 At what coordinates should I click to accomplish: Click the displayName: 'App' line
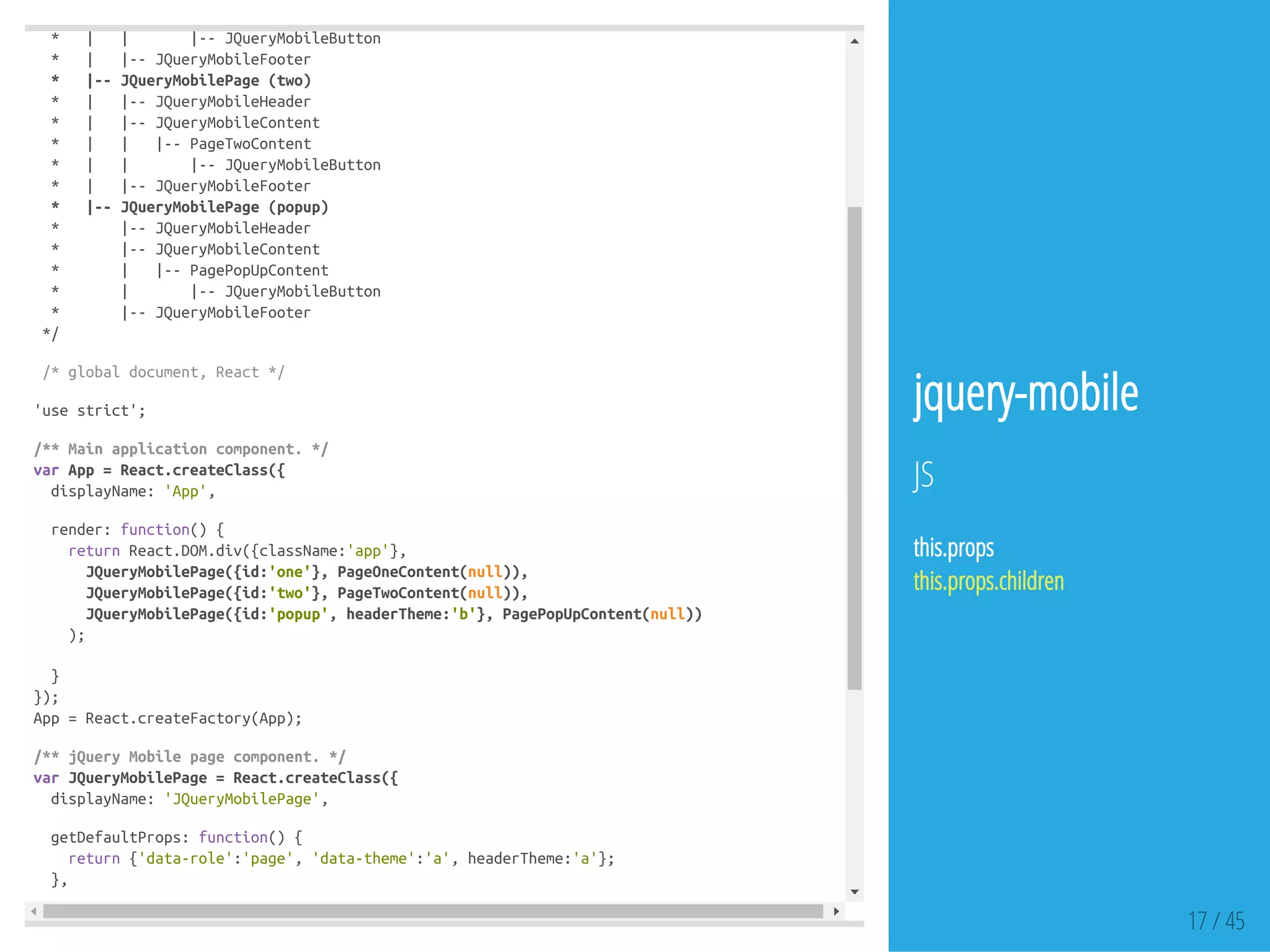pos(133,491)
